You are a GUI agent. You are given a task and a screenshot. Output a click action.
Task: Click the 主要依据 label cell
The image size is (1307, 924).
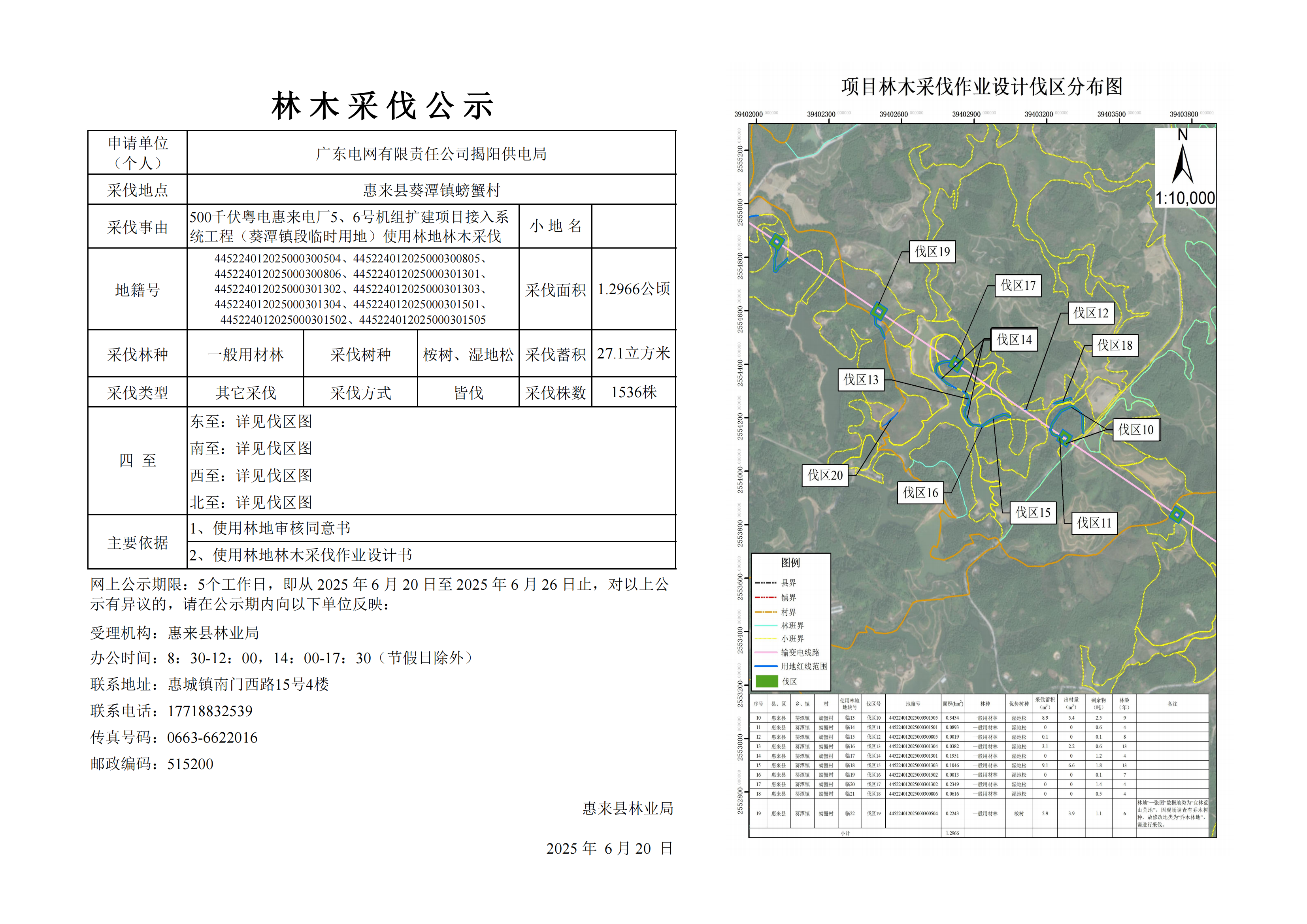[138, 542]
